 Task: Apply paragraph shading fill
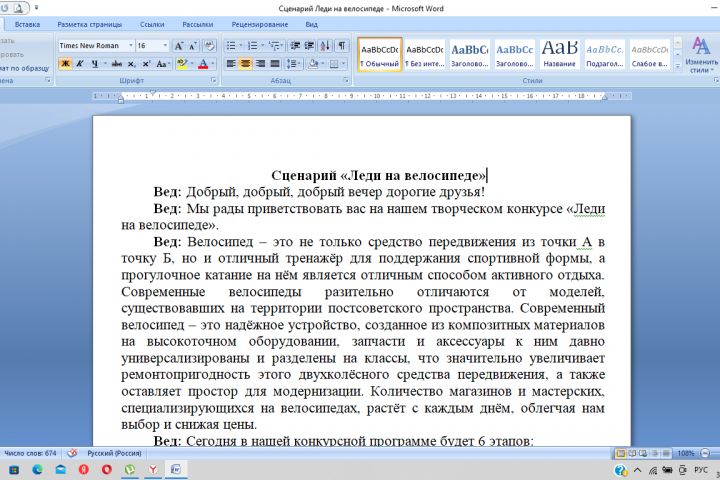click(313, 64)
